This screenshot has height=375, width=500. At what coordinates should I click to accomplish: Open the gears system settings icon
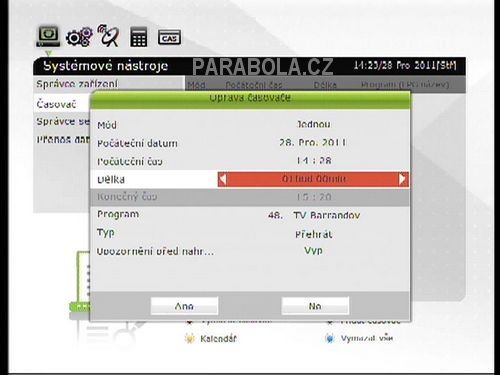pyautogui.click(x=79, y=37)
